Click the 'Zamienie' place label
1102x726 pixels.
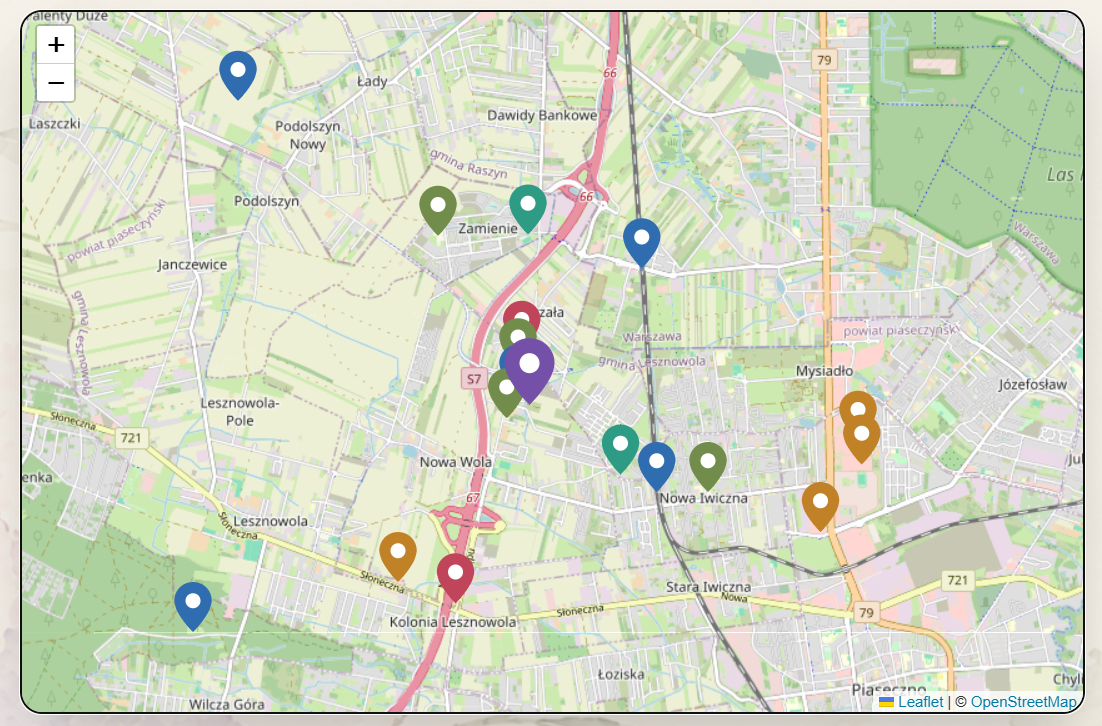pos(488,228)
